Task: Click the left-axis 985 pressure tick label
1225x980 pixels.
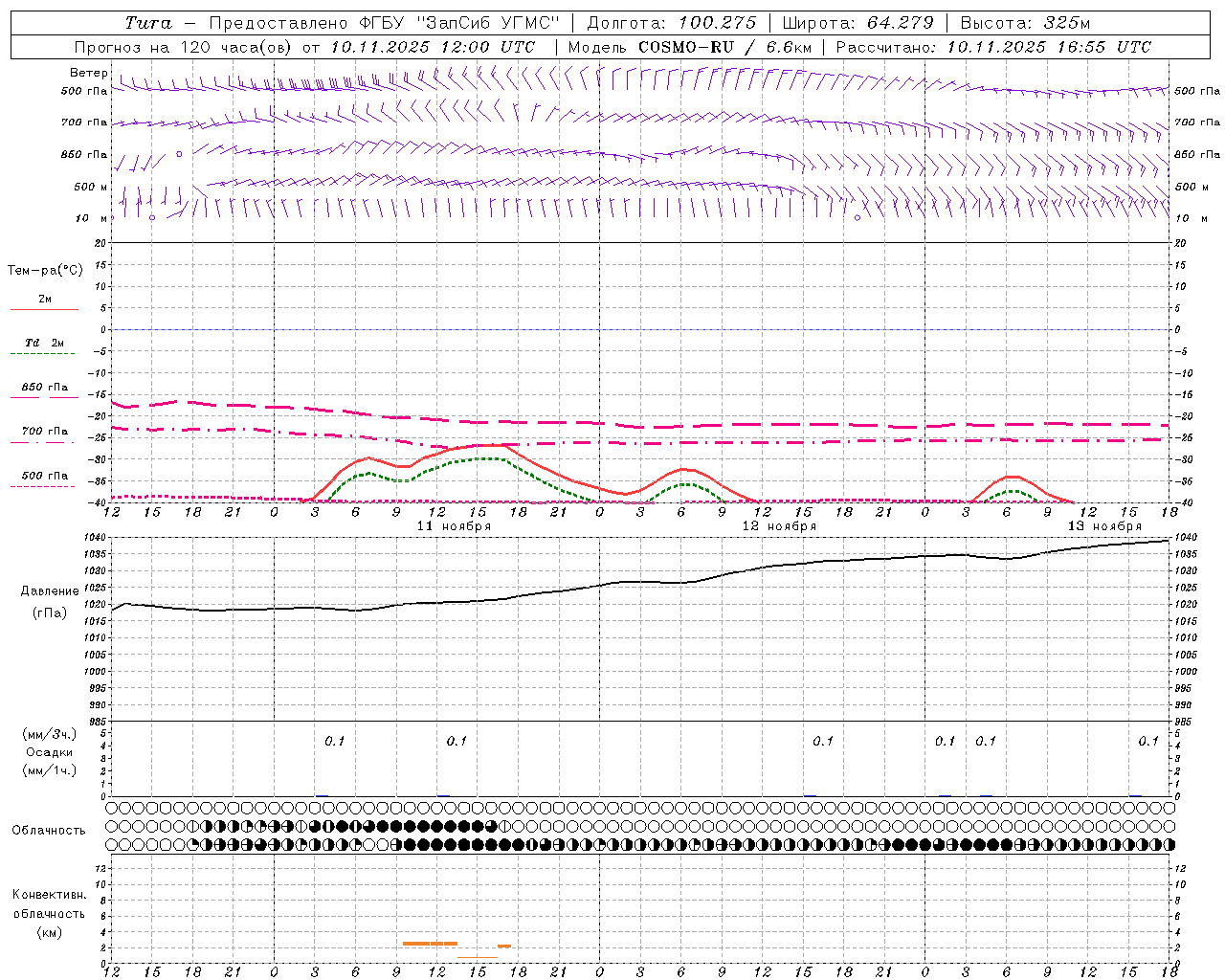Action: click(97, 723)
